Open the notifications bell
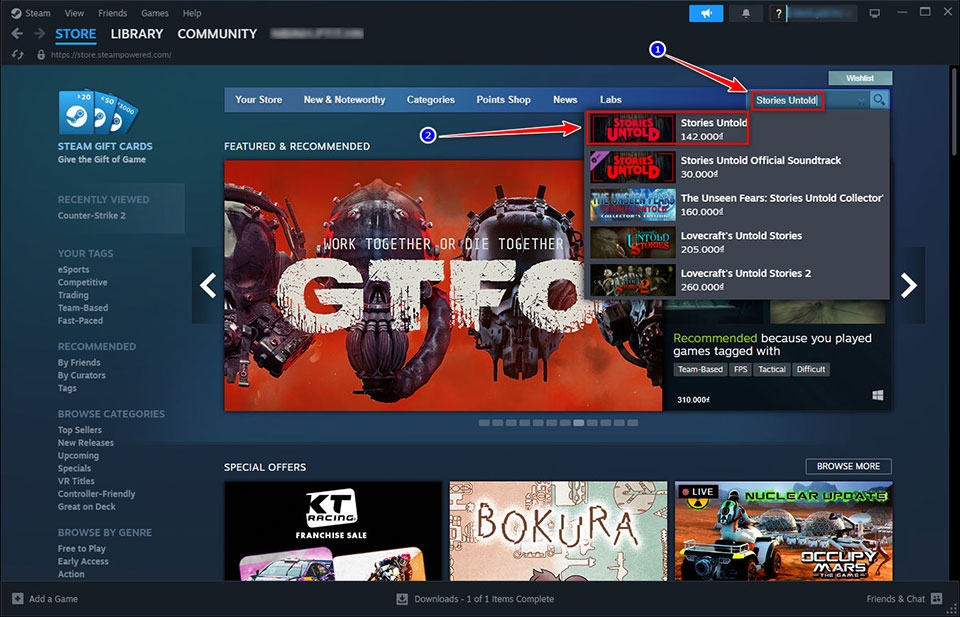Image resolution: width=960 pixels, height=617 pixels. coord(746,13)
